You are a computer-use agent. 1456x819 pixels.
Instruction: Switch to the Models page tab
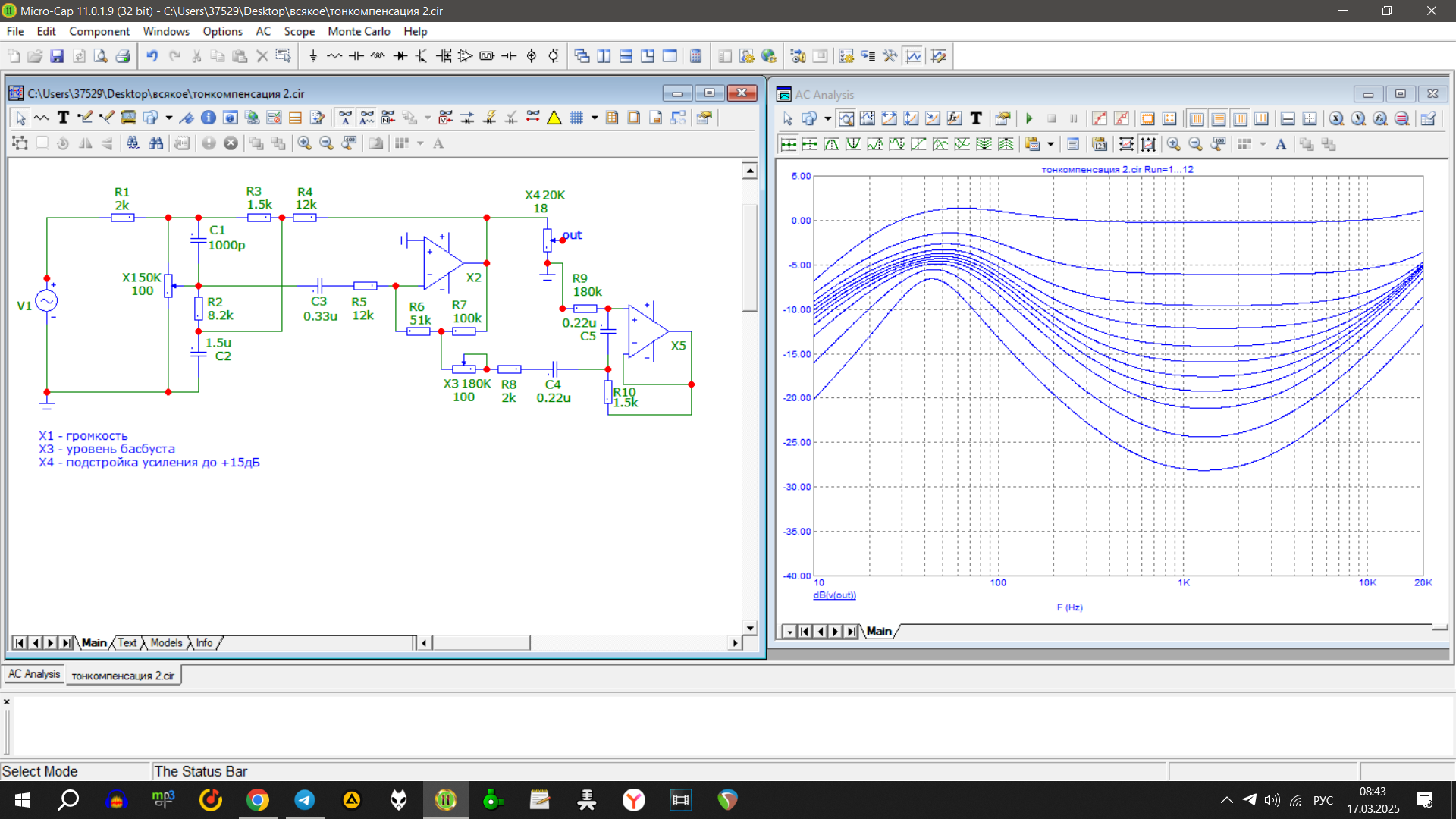166,642
